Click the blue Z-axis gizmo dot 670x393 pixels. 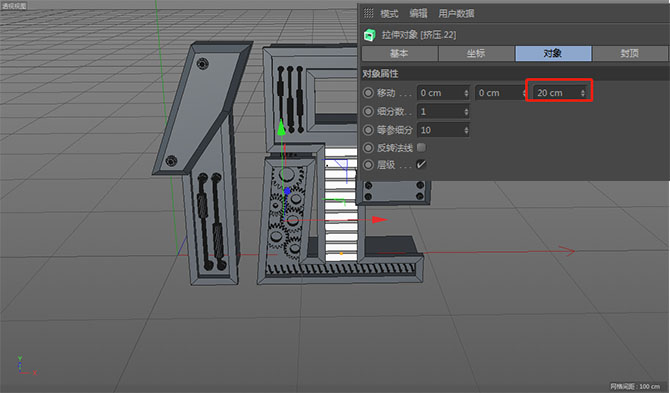coord(287,191)
